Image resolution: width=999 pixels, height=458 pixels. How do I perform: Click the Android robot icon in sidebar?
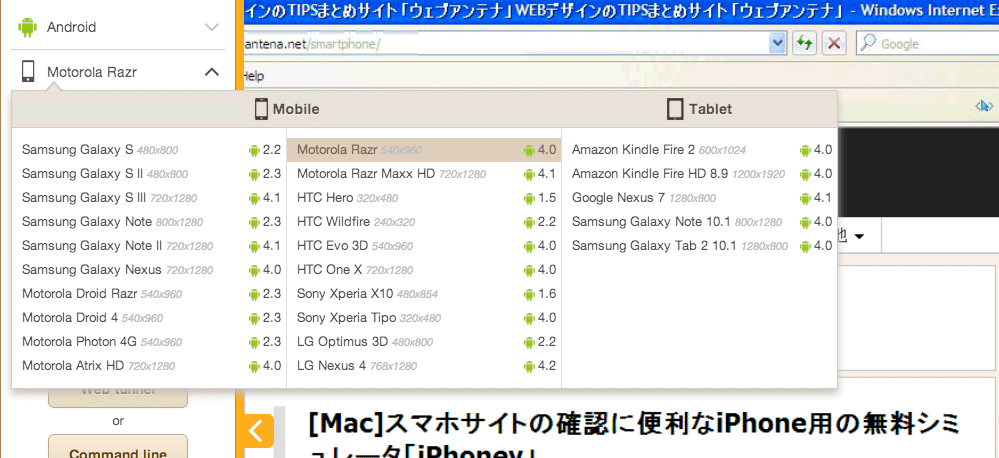tap(27, 27)
